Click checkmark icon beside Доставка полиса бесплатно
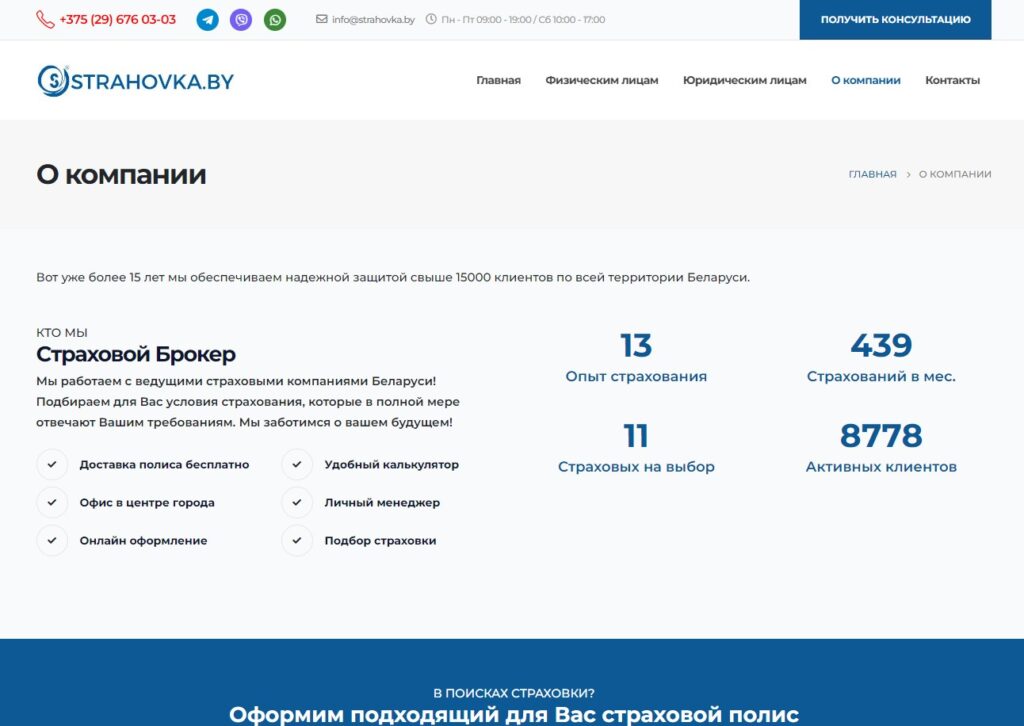Screen dimensions: 1024x726 click(52, 464)
